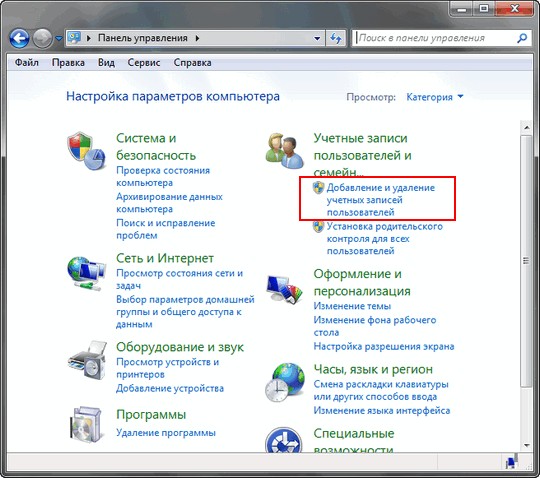Go back with the blue Back arrow
Viewport: 540px width, 478px height.
19,38
